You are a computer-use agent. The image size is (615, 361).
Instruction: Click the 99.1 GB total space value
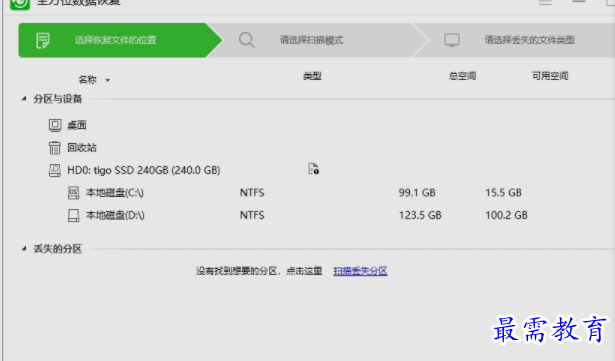point(417,193)
